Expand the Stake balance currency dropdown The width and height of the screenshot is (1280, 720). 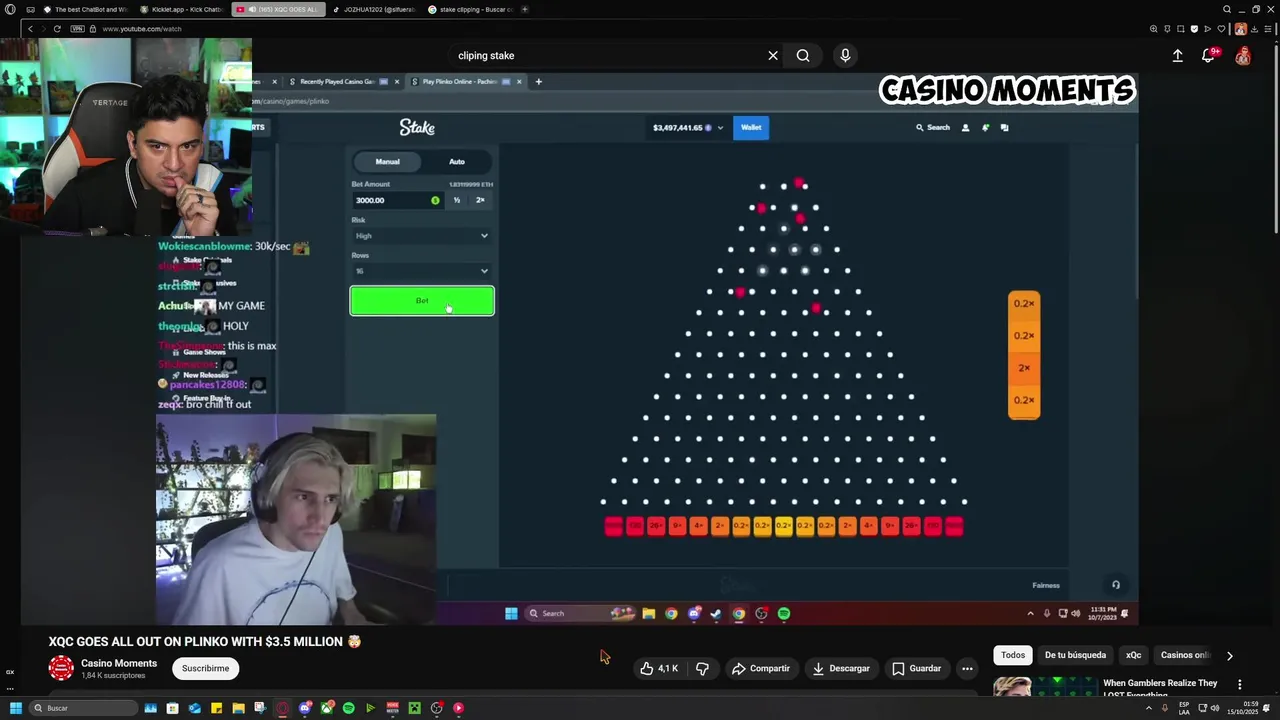click(719, 128)
